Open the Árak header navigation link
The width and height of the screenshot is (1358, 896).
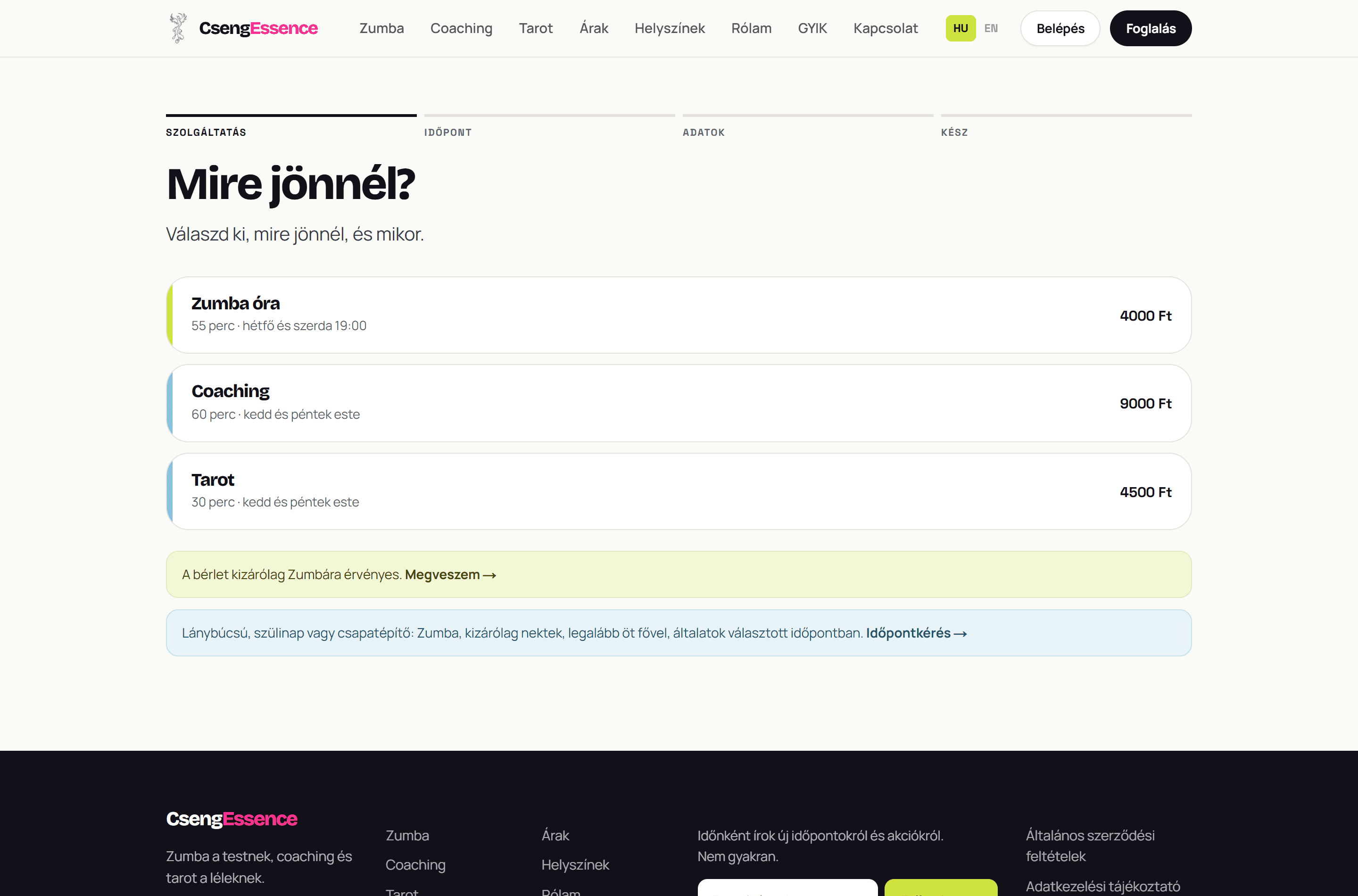[594, 28]
